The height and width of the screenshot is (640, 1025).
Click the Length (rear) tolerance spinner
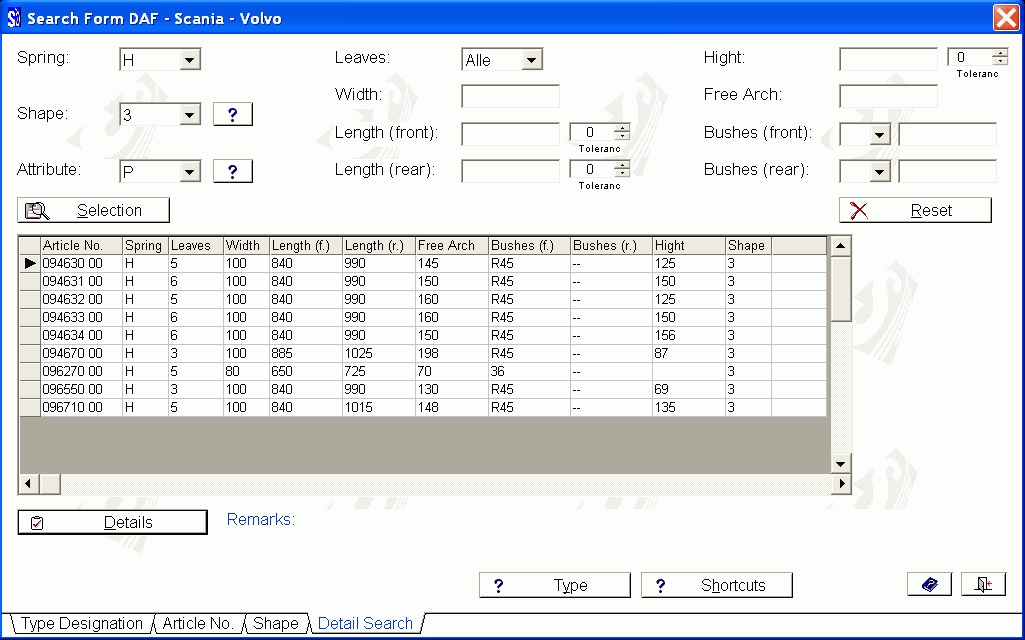(622, 169)
